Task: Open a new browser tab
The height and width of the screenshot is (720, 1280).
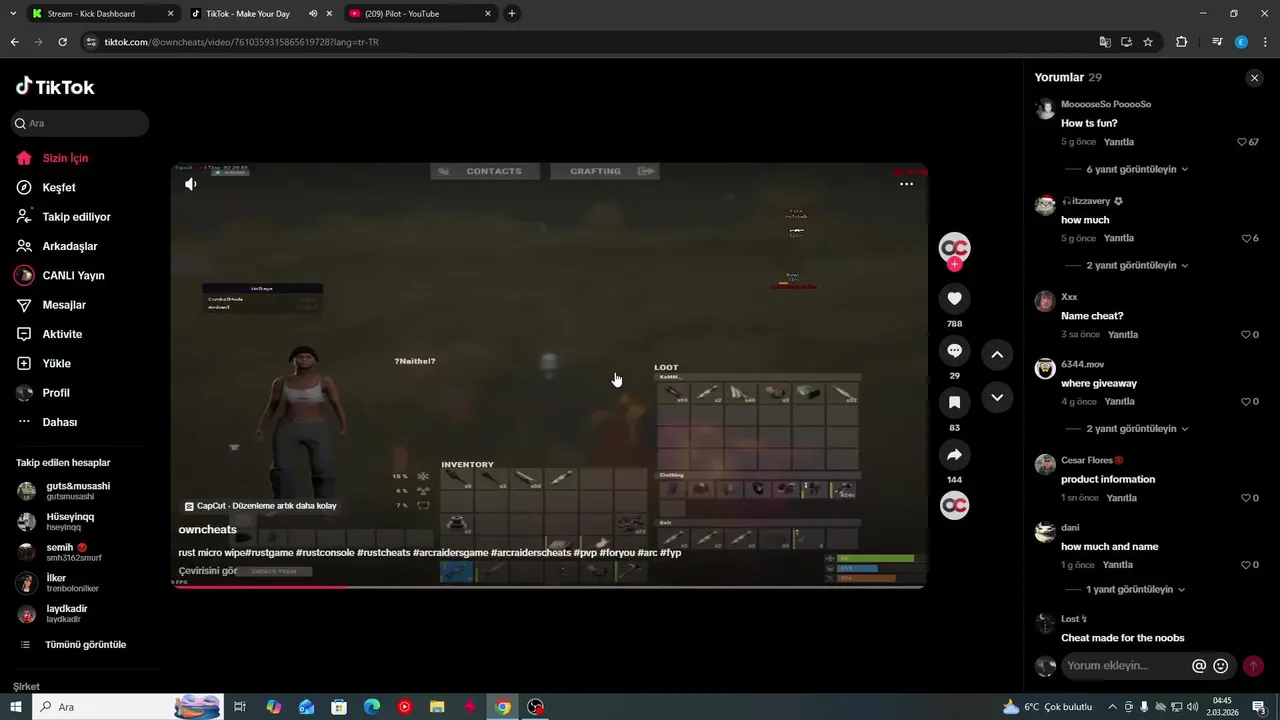Action: (x=512, y=14)
